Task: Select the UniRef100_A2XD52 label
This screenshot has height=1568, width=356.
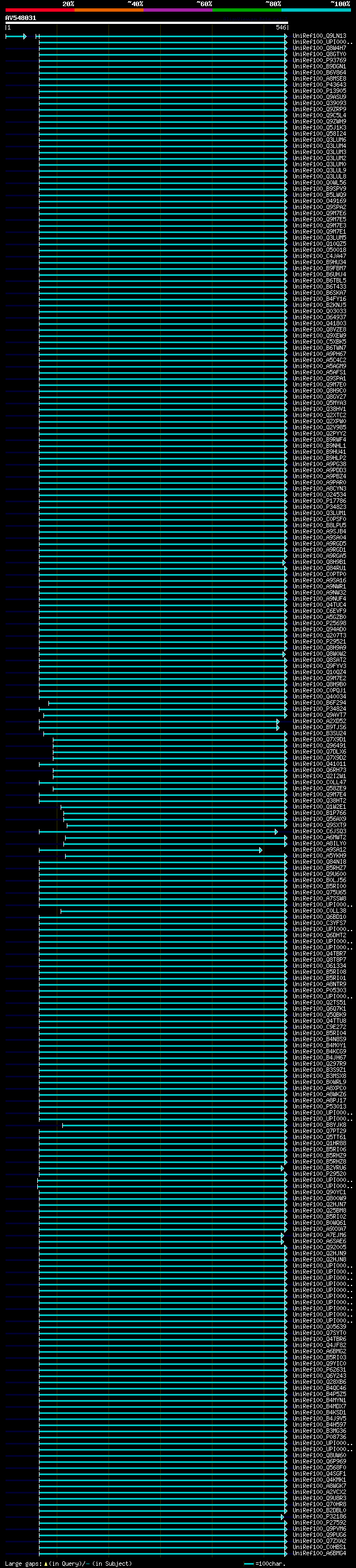Action: tap(319, 721)
